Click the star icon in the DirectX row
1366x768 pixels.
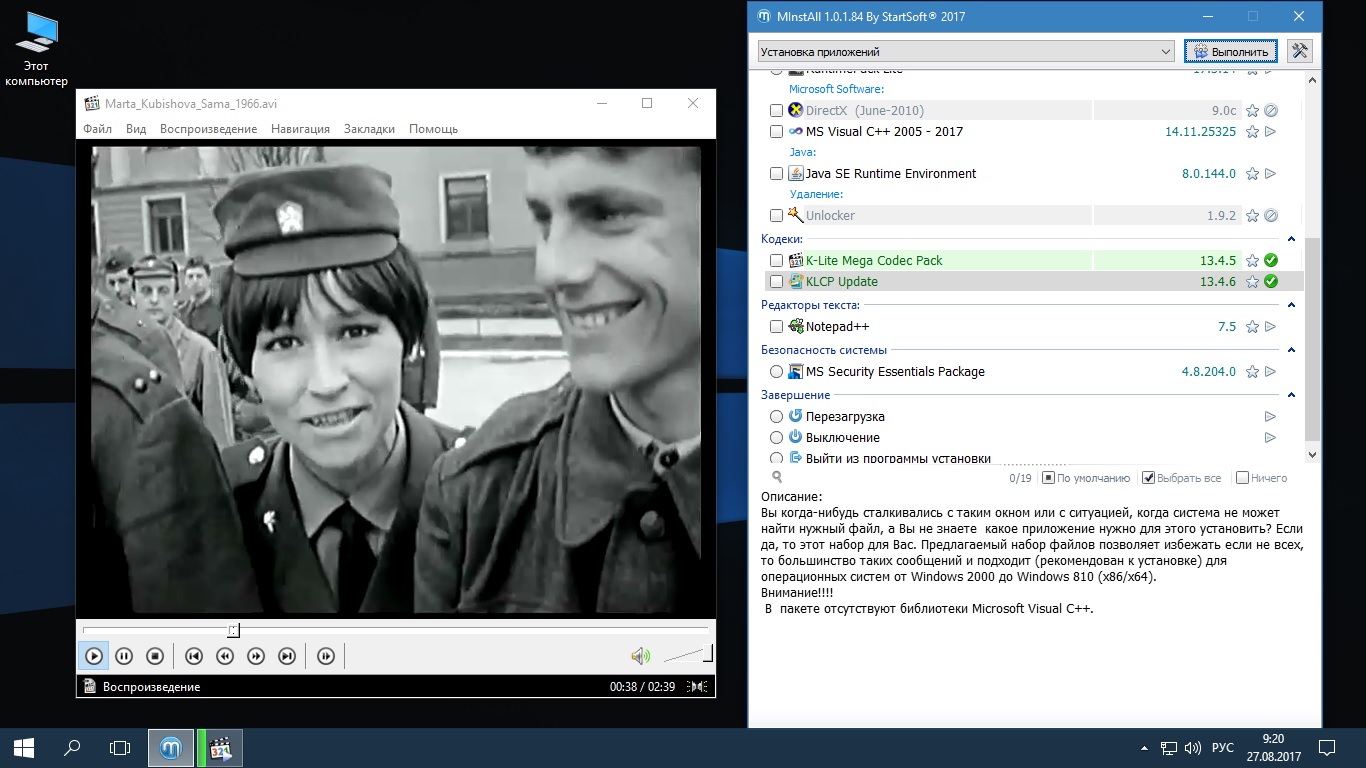tap(1252, 111)
